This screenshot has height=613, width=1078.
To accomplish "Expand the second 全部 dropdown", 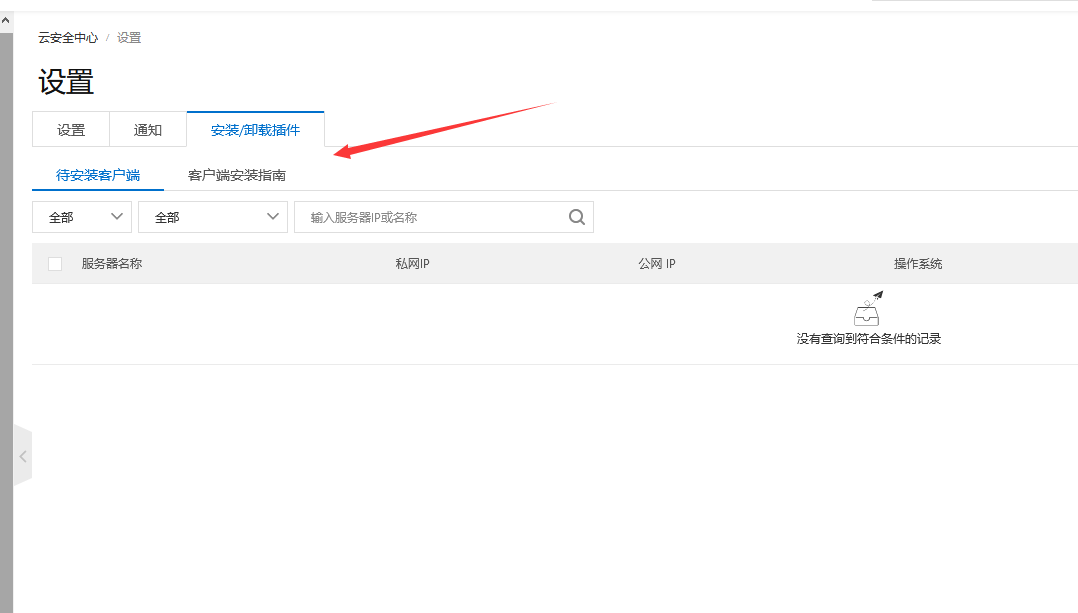I will [x=213, y=217].
